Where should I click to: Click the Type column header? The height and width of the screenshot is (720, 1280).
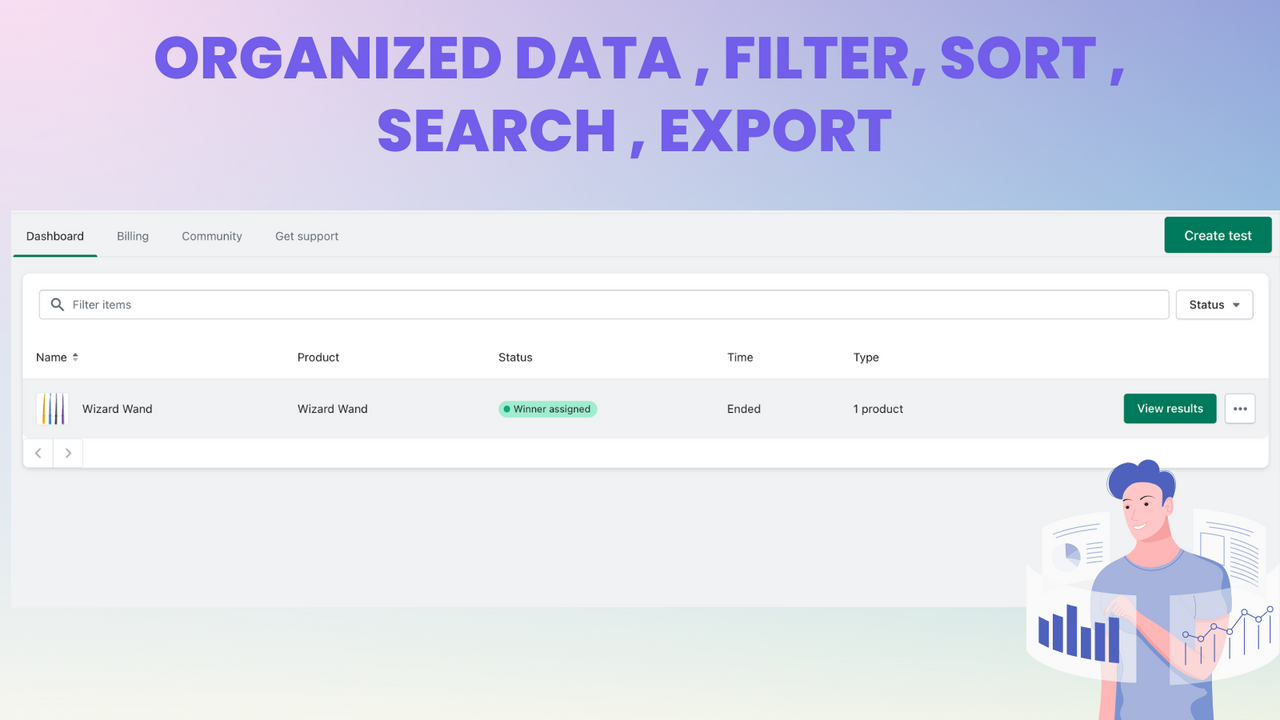(x=866, y=357)
